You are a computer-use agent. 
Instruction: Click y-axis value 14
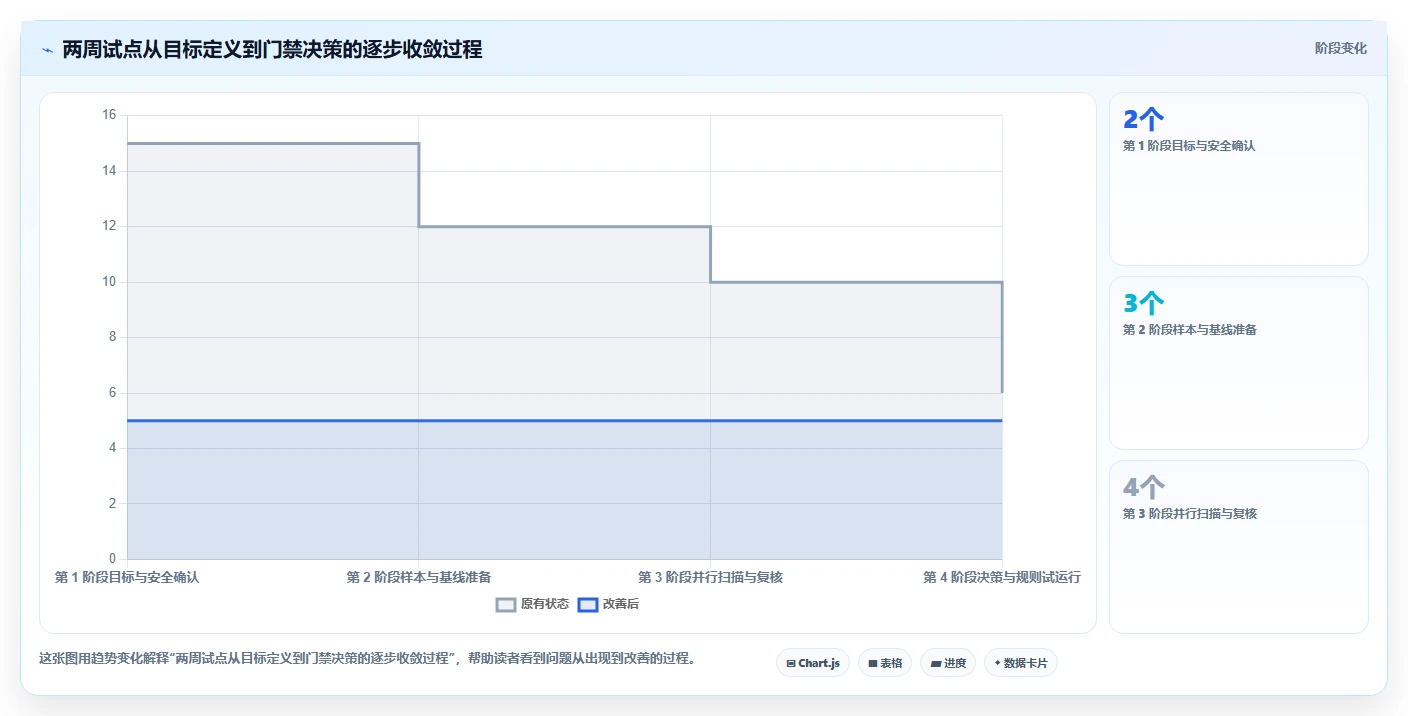click(x=109, y=171)
